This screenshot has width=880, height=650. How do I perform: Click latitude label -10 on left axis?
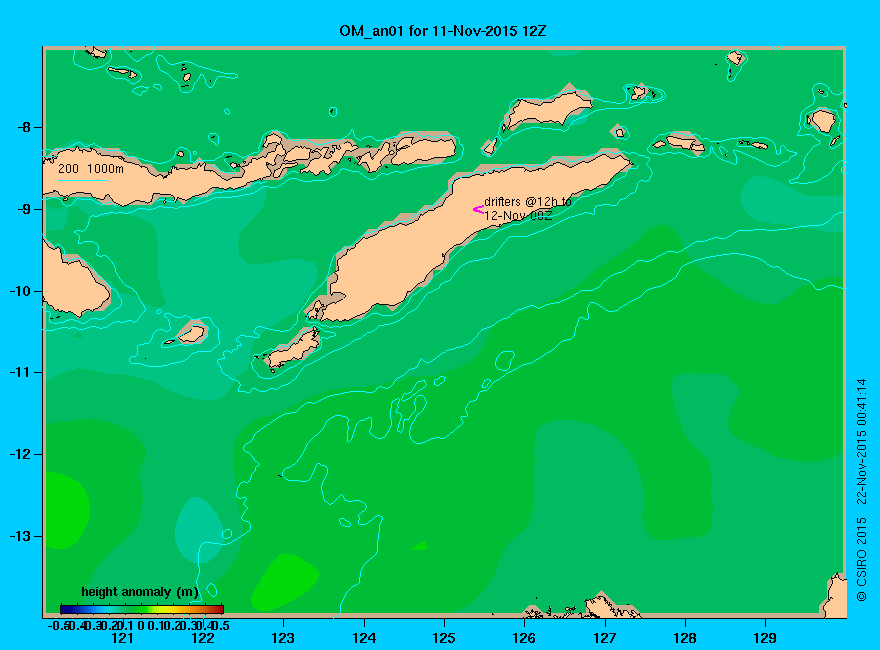pyautogui.click(x=20, y=291)
